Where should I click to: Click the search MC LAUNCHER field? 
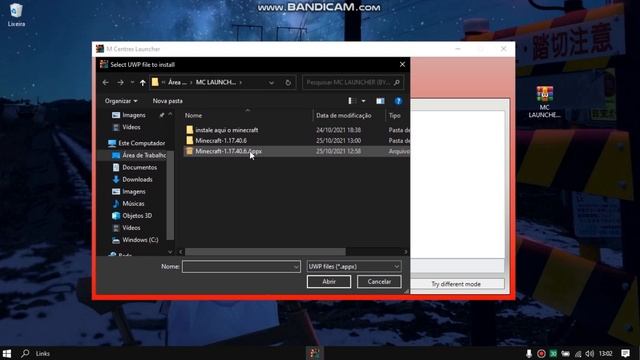click(x=353, y=82)
